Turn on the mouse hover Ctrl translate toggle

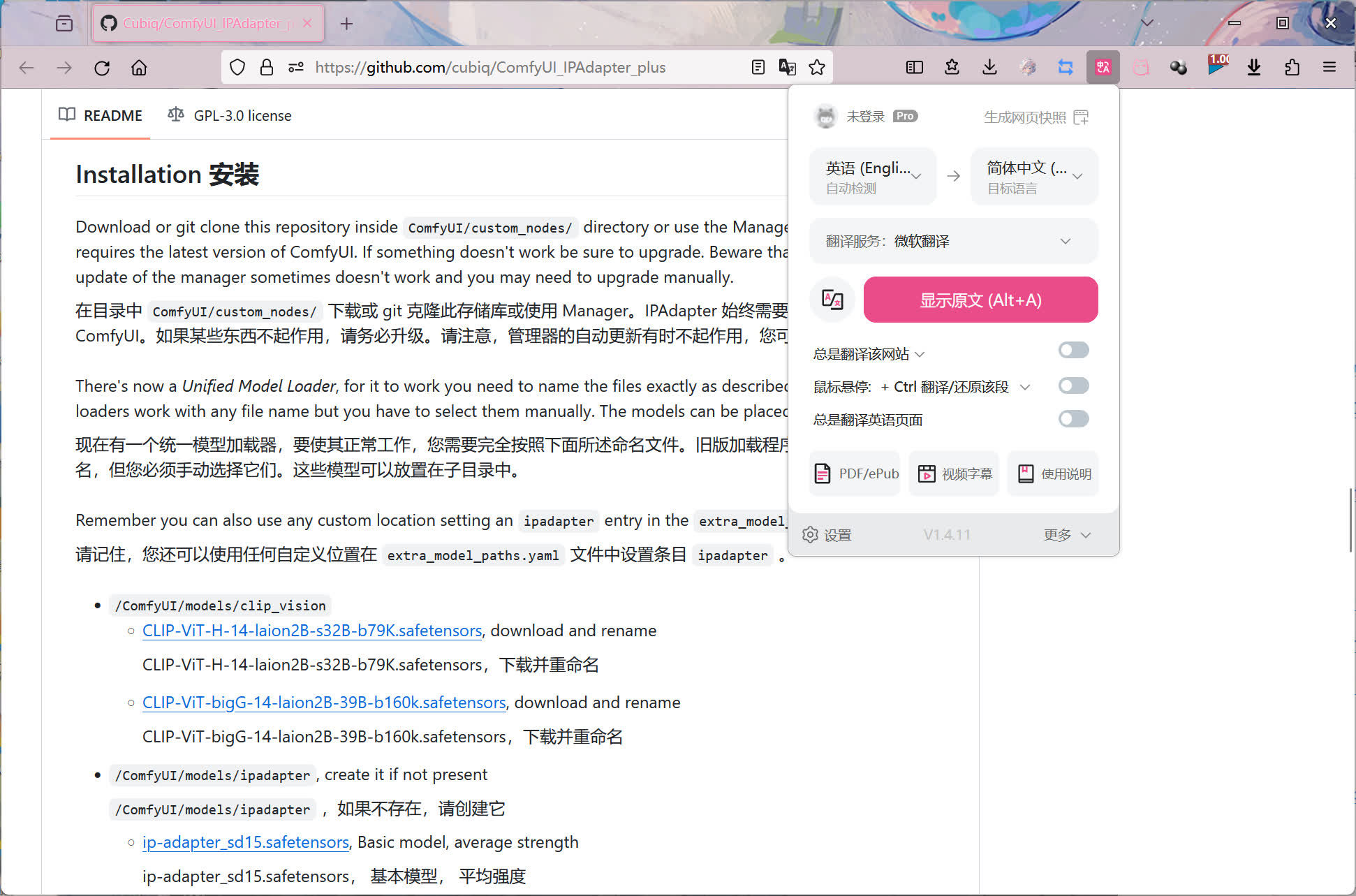pyautogui.click(x=1073, y=385)
